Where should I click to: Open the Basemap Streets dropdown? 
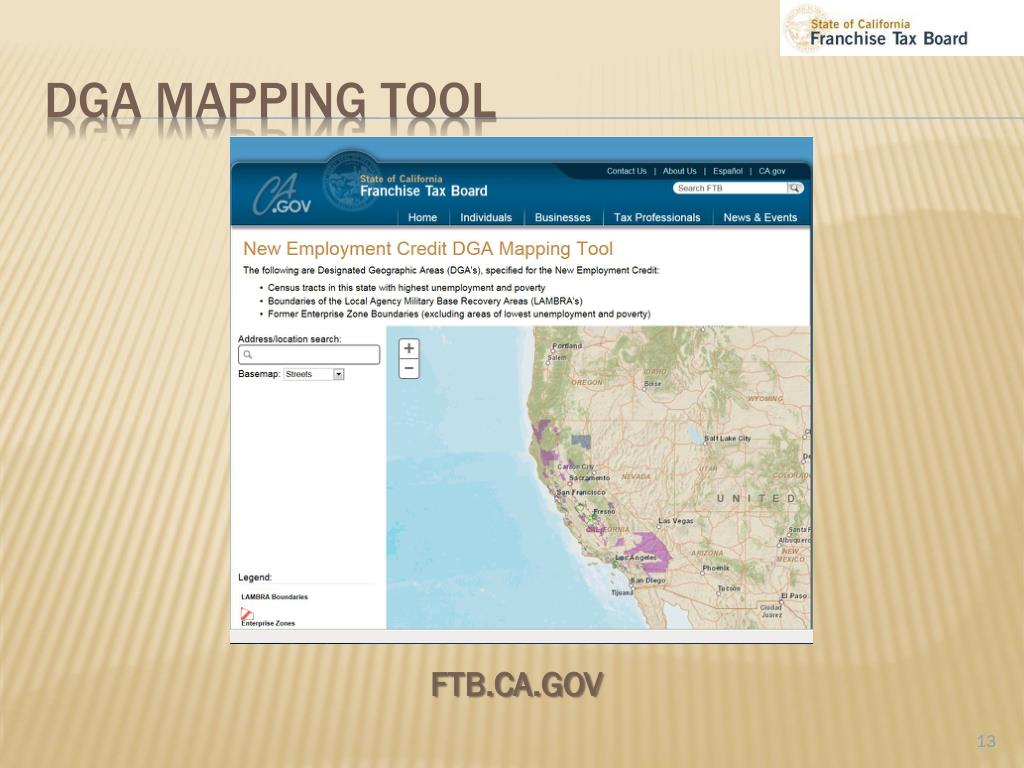tap(313, 374)
